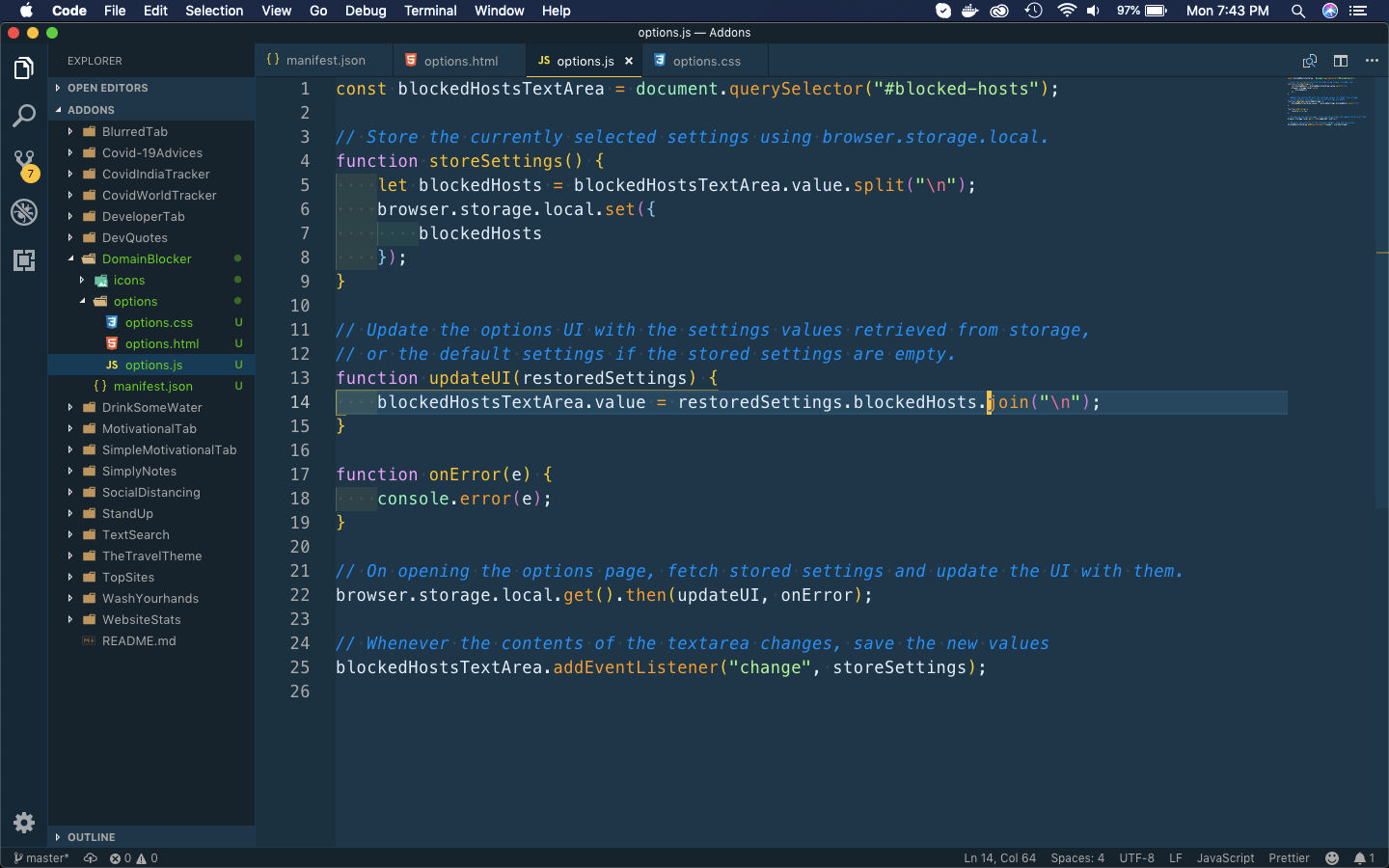Click the Wi-Fi menu bar icon
The image size is (1389, 868).
point(1067,11)
